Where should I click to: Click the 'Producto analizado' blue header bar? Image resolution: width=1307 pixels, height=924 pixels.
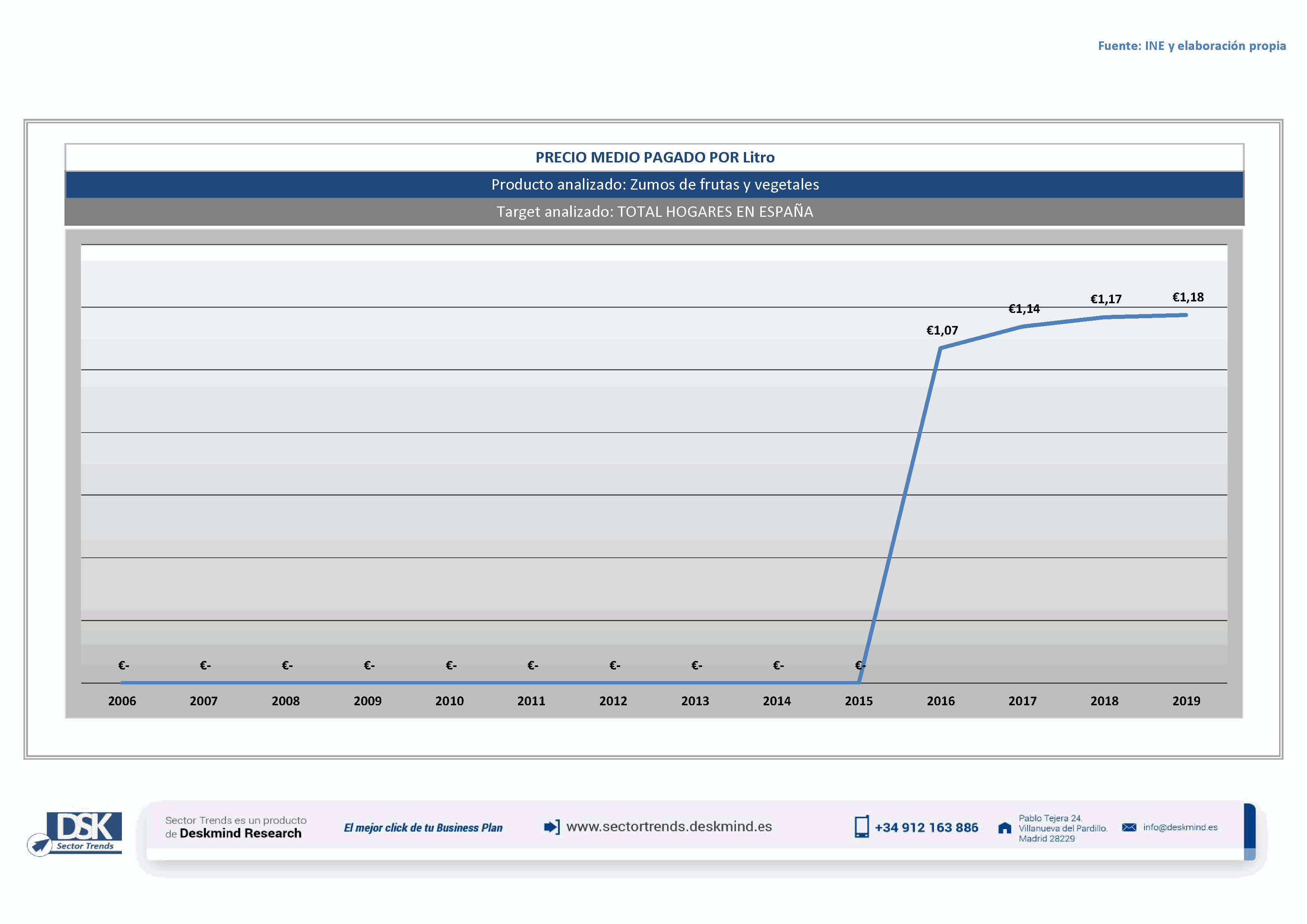point(655,184)
